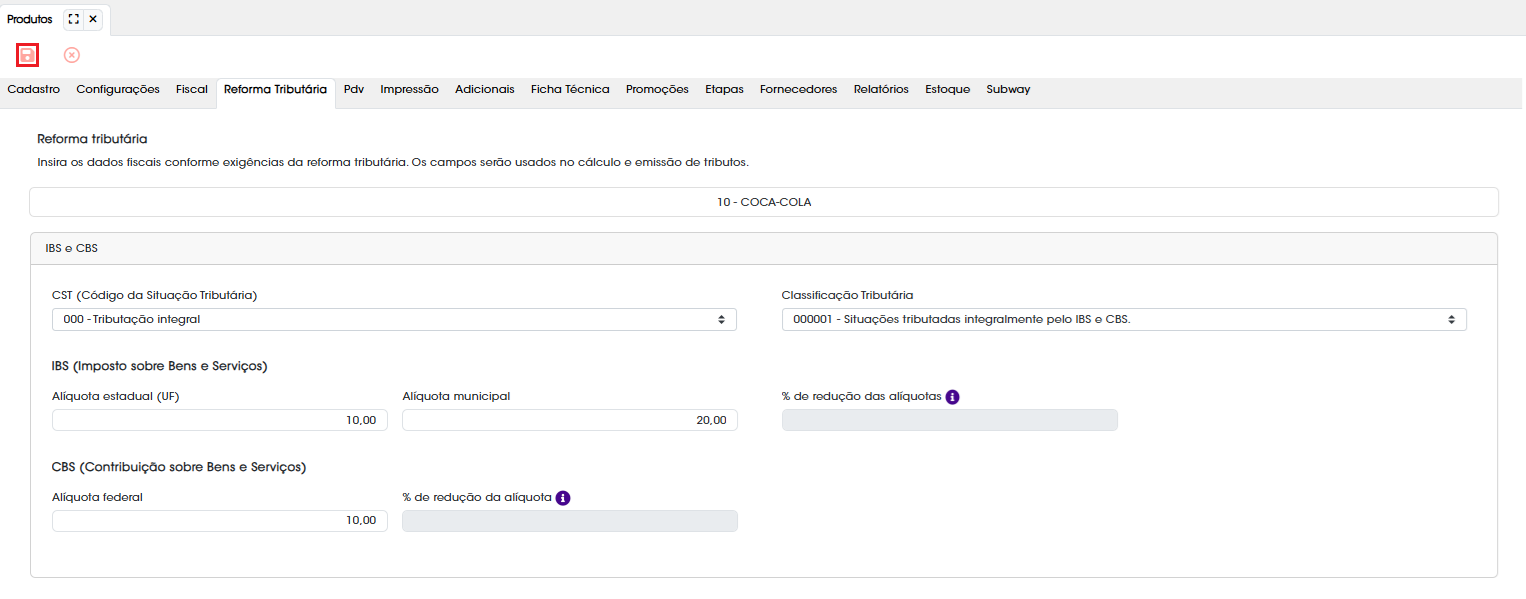Show info for % de redução das alíquotas
Image resolution: width=1526 pixels, height=599 pixels.
(953, 396)
